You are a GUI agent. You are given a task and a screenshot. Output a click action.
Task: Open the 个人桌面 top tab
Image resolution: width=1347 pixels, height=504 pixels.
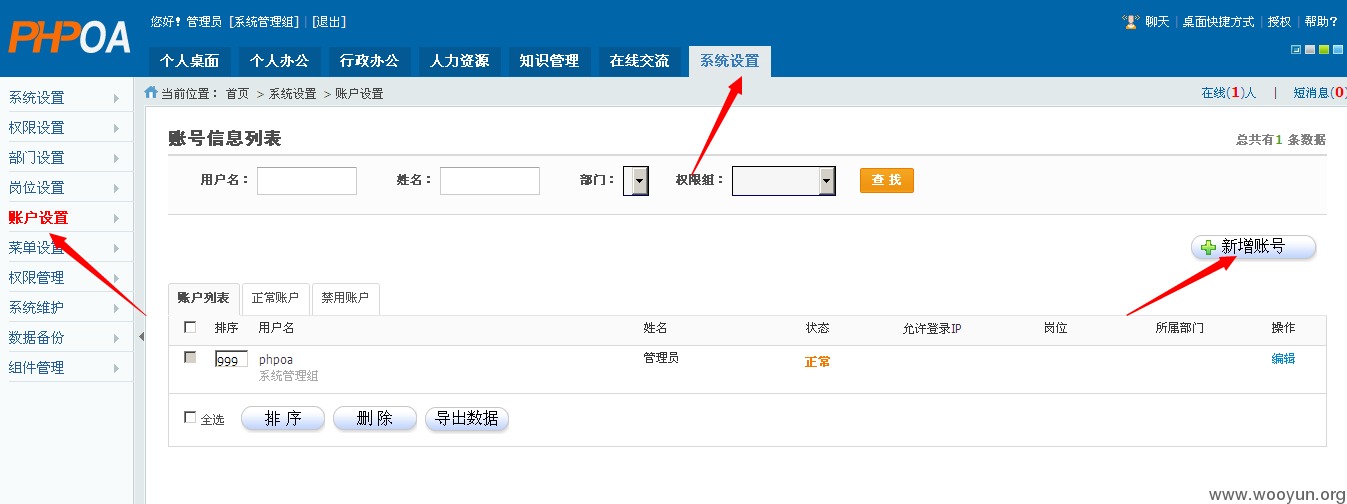click(190, 61)
